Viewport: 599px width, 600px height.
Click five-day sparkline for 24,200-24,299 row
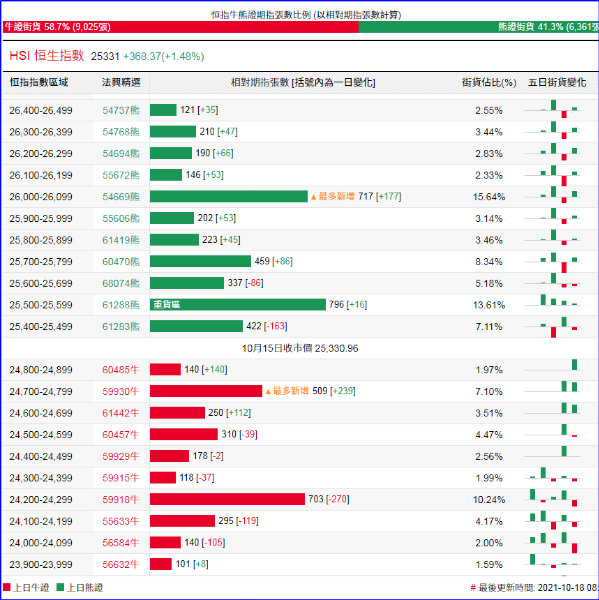(553, 498)
